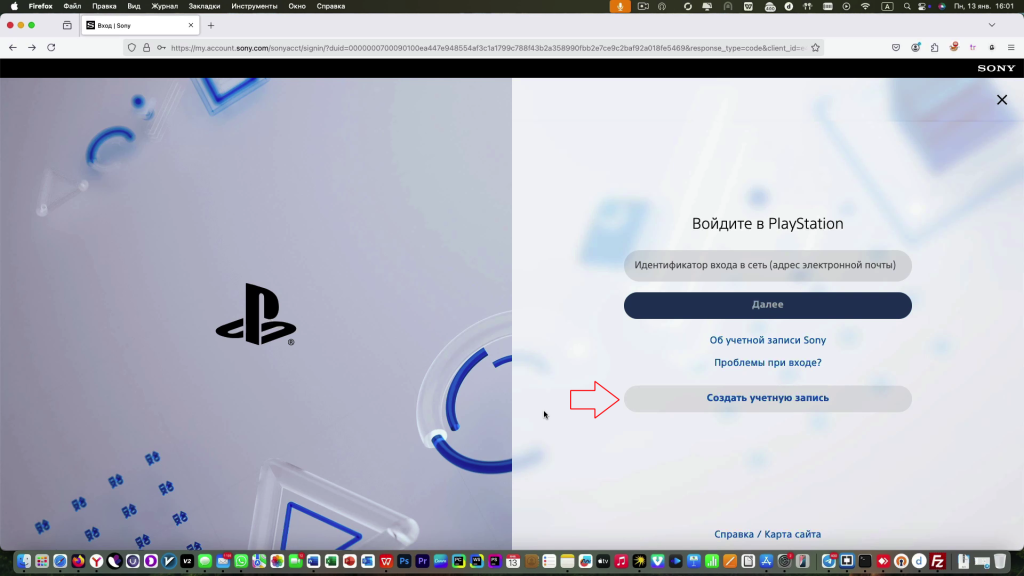1024x576 pixels.
Task: Click the browser back arrow
Action: click(x=13, y=47)
